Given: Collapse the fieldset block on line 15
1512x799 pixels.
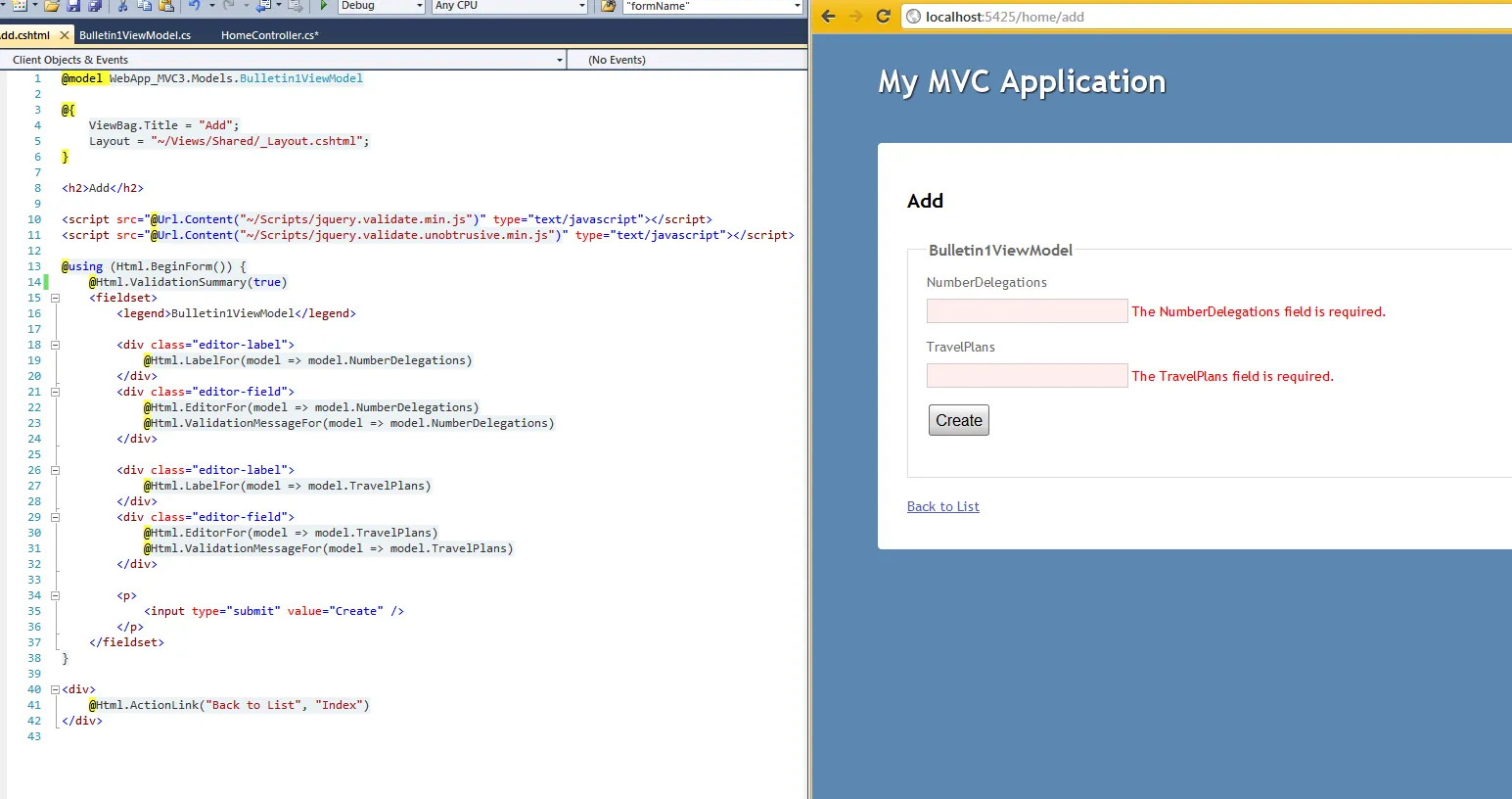Looking at the screenshot, I should pyautogui.click(x=56, y=298).
